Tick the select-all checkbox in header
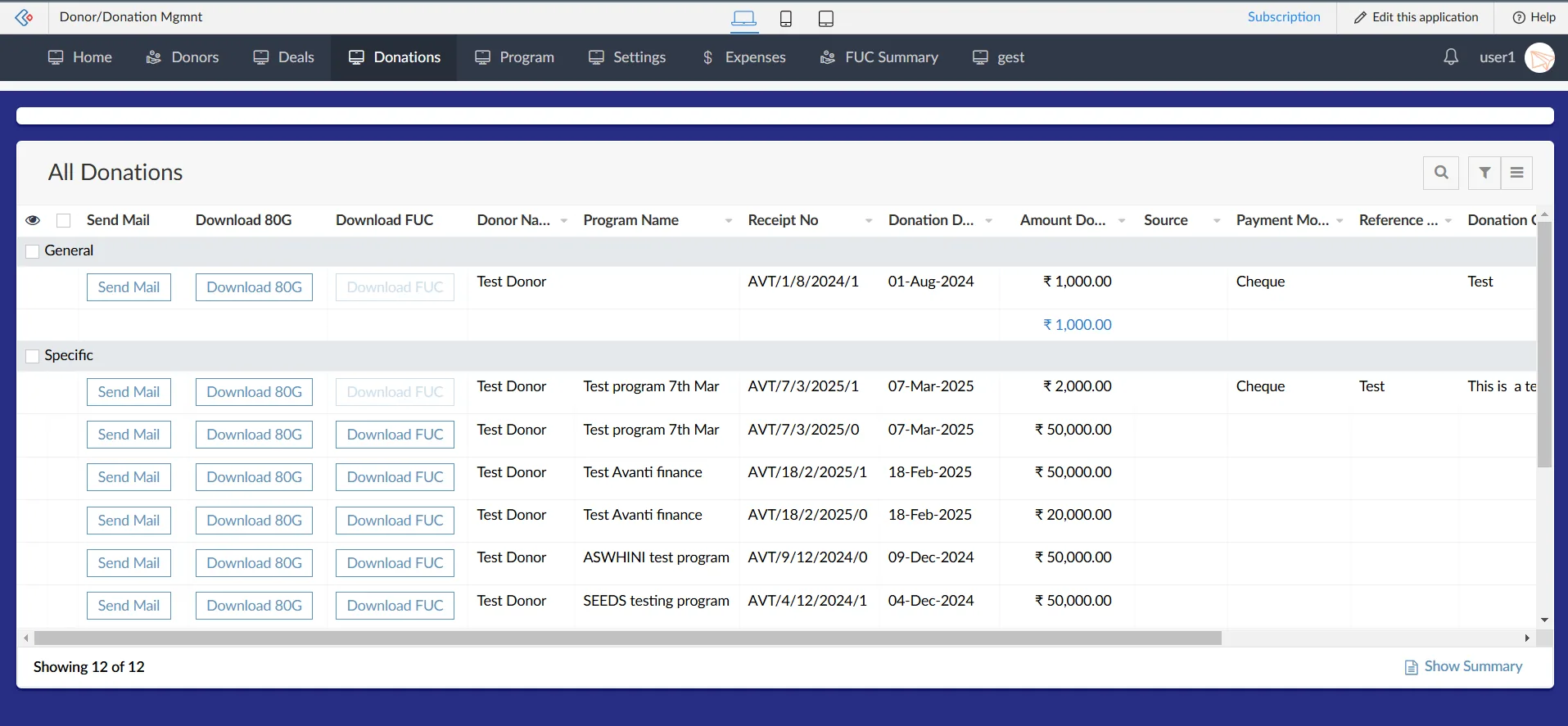The width and height of the screenshot is (1568, 726). pyautogui.click(x=63, y=220)
